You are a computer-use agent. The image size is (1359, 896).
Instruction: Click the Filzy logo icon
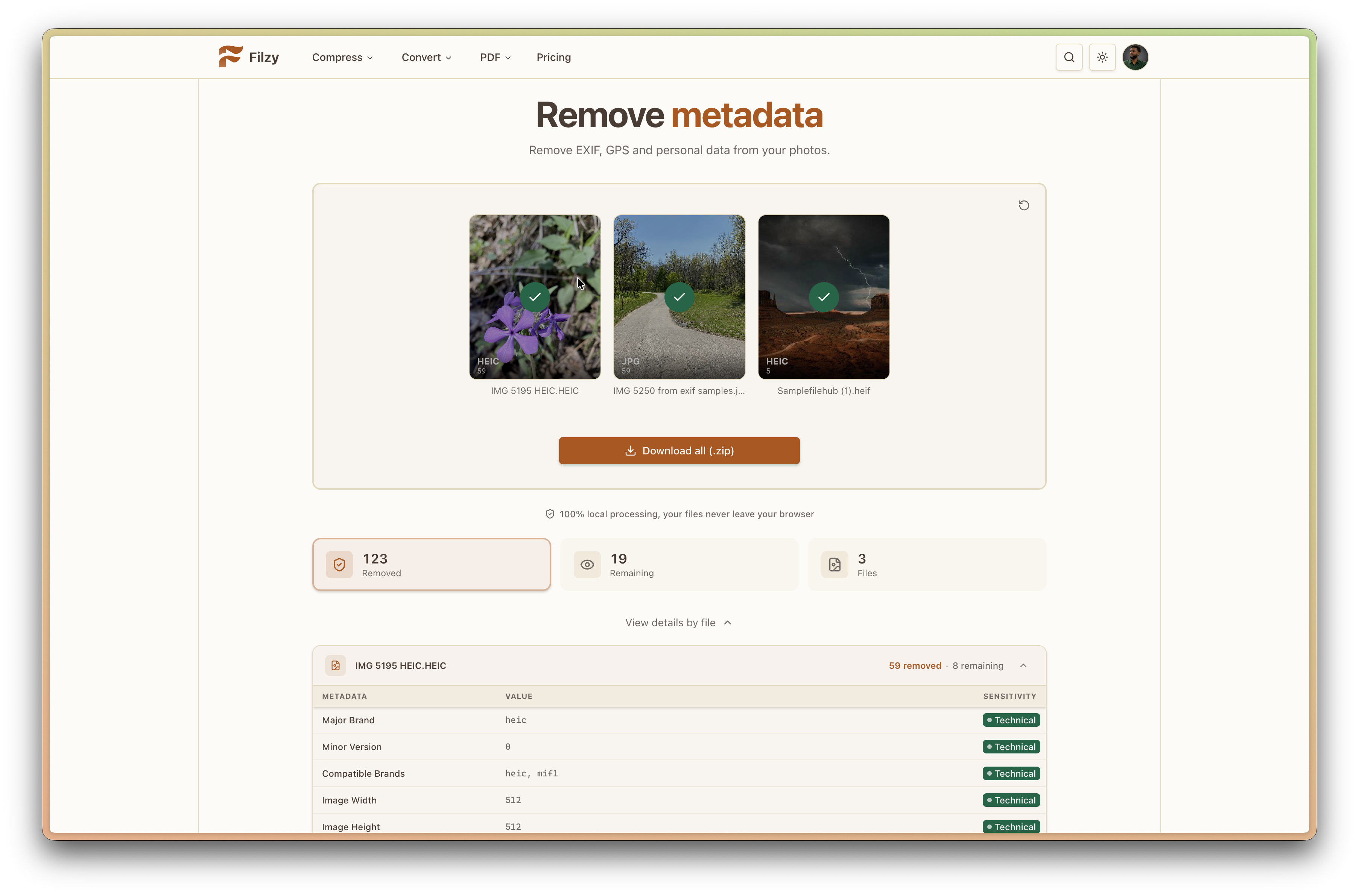tap(230, 56)
